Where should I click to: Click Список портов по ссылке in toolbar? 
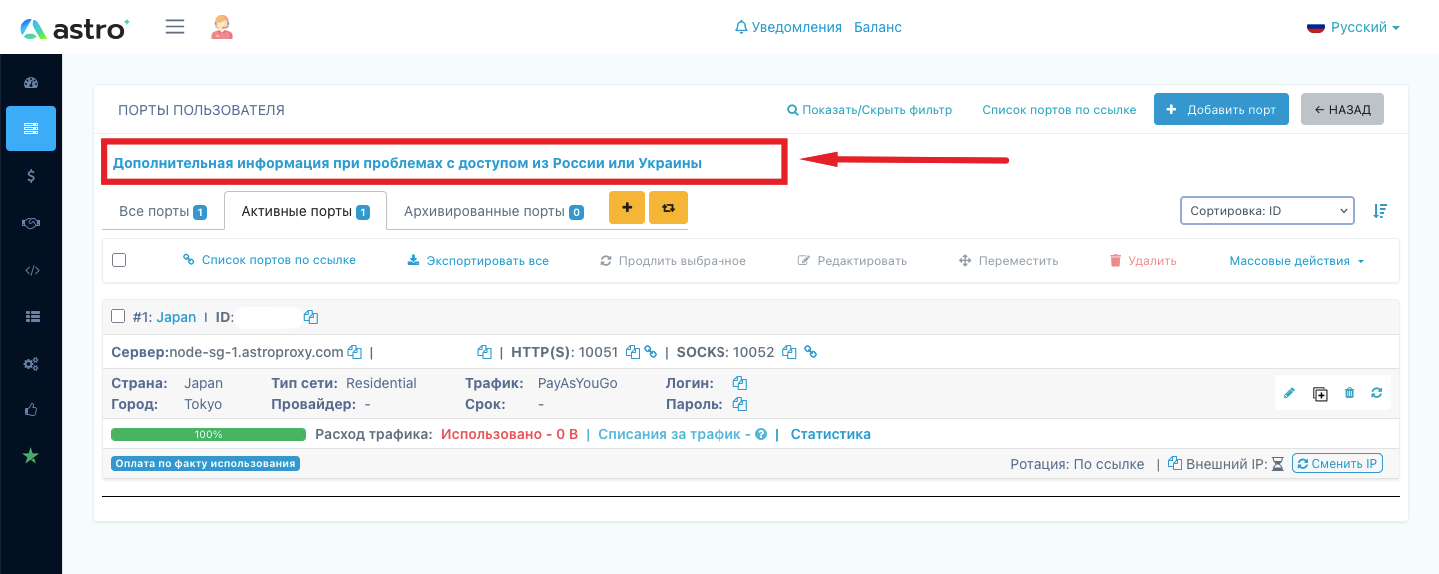coord(269,260)
